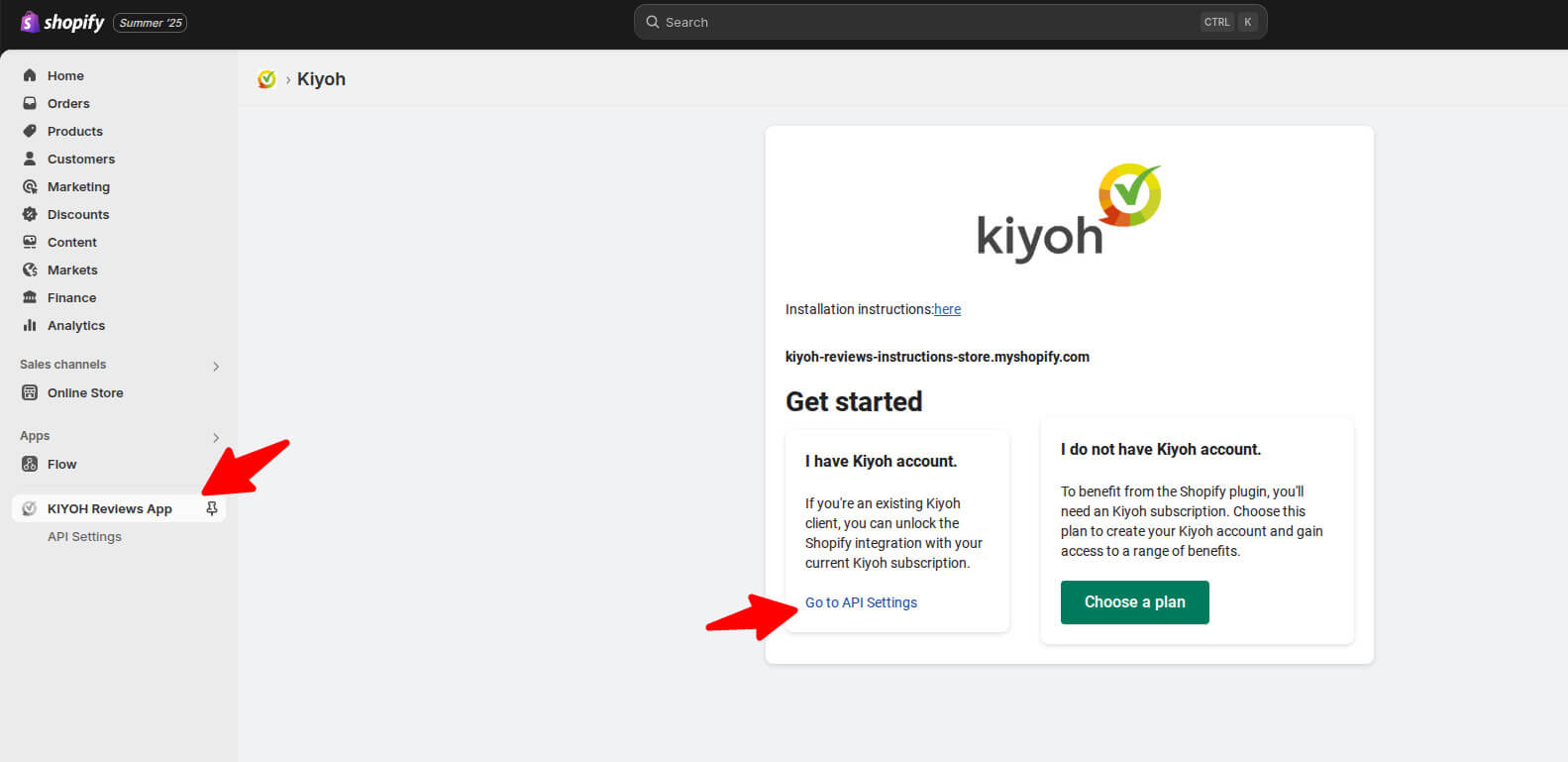Click the kiyoh logo image

pos(1069,213)
